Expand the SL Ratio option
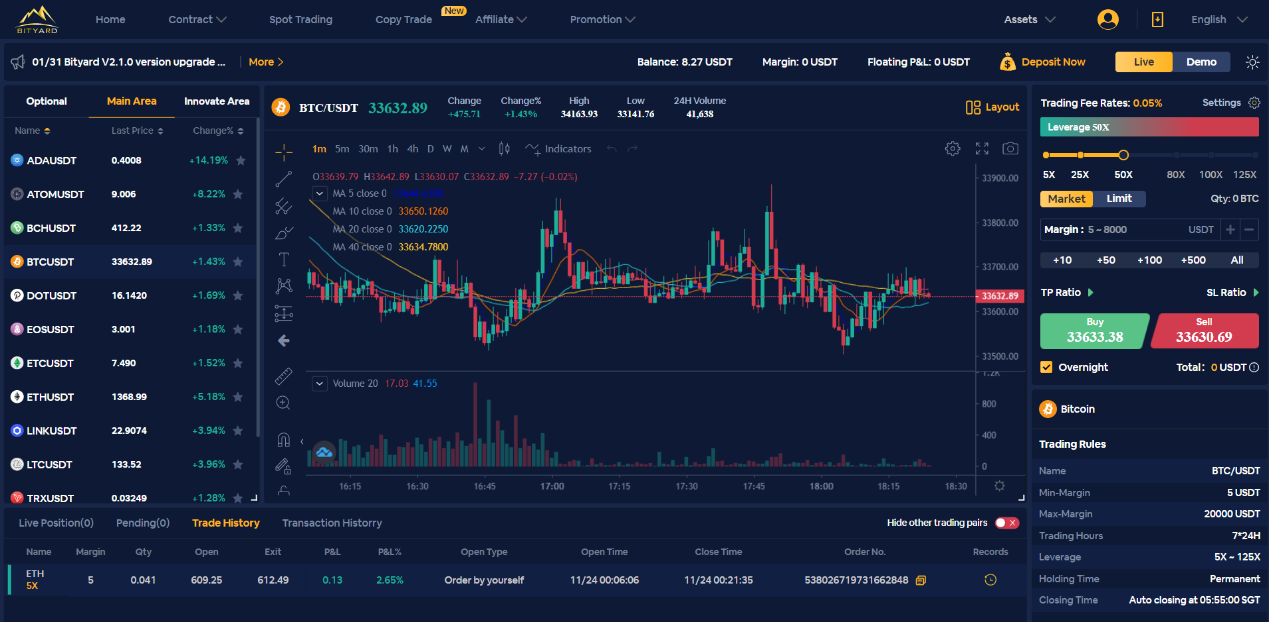The width and height of the screenshot is (1269, 622). pos(1233,292)
